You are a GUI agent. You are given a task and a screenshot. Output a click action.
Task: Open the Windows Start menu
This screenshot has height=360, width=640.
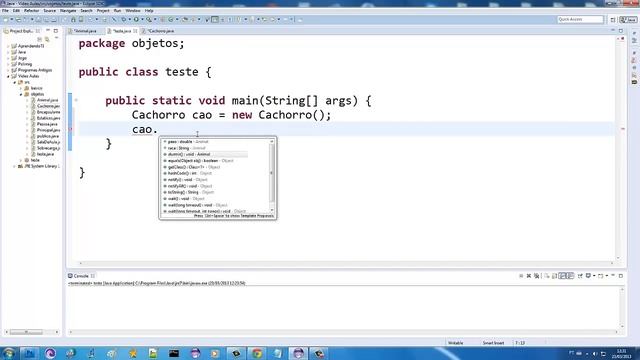coord(9,353)
